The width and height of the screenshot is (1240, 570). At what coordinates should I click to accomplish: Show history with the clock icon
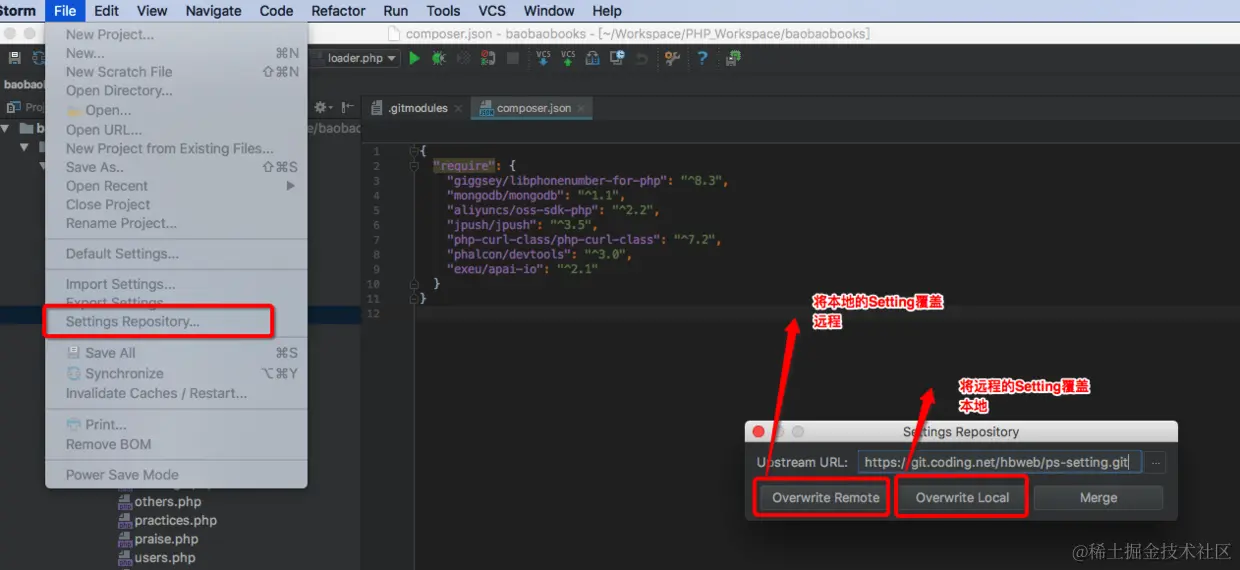(x=617, y=58)
